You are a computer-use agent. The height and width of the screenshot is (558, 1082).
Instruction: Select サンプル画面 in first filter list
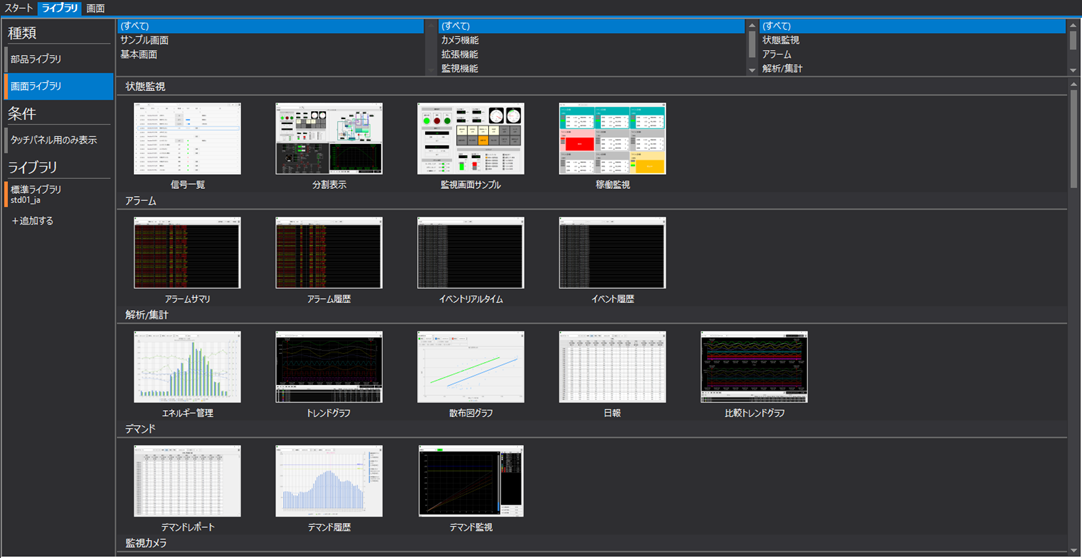144,41
